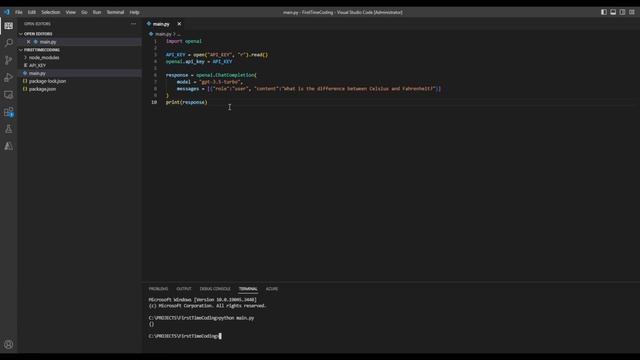Screen dimensions: 640x360
Task: Click the model "gpt-3.5-turbo" line
Action: point(210,82)
